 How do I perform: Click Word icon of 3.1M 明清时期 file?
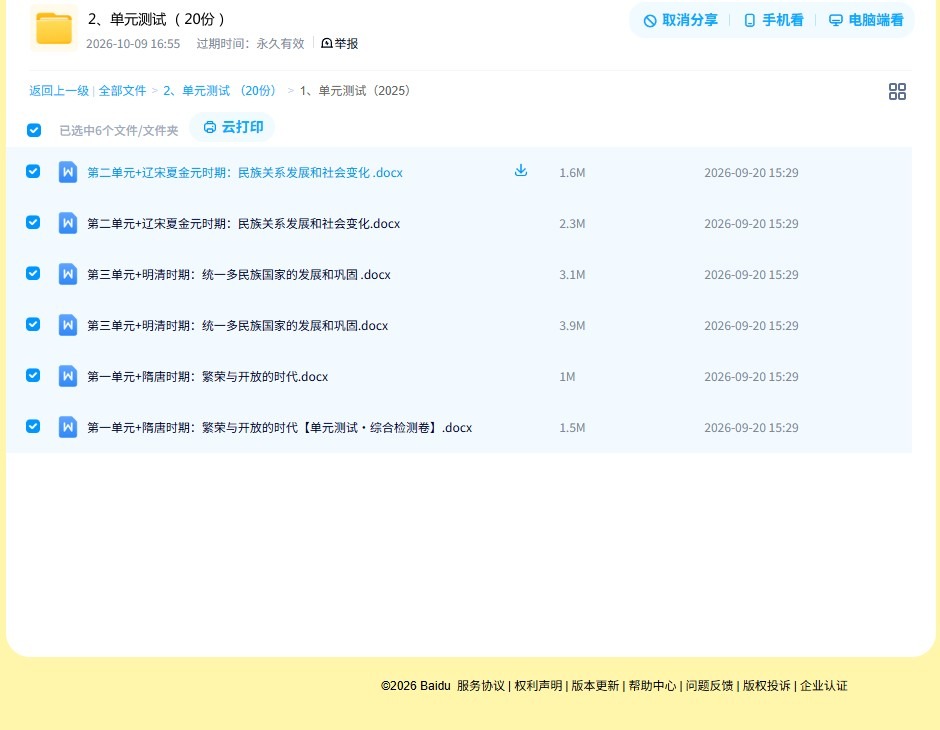coord(68,274)
